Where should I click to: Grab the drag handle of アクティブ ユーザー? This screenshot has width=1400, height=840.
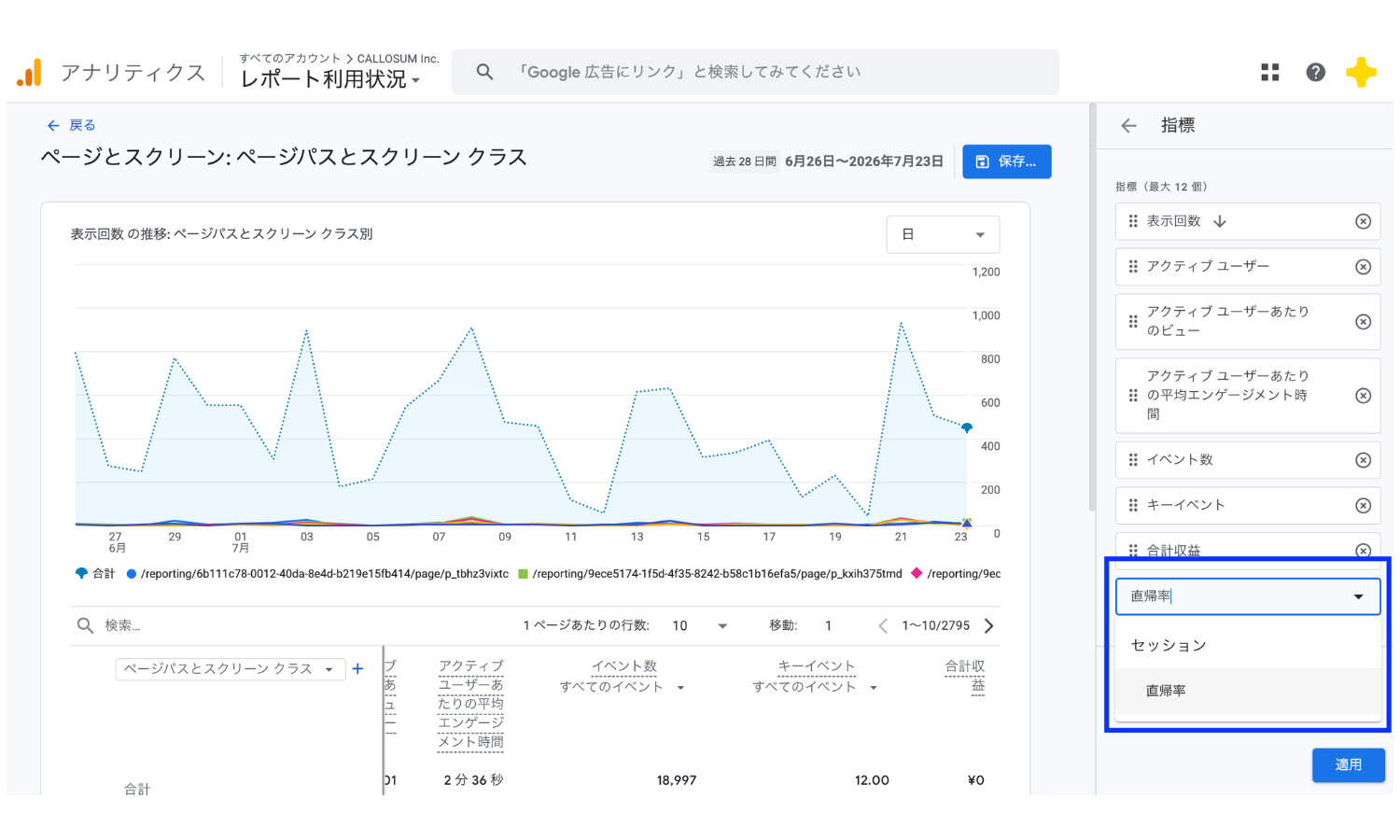pos(1133,267)
